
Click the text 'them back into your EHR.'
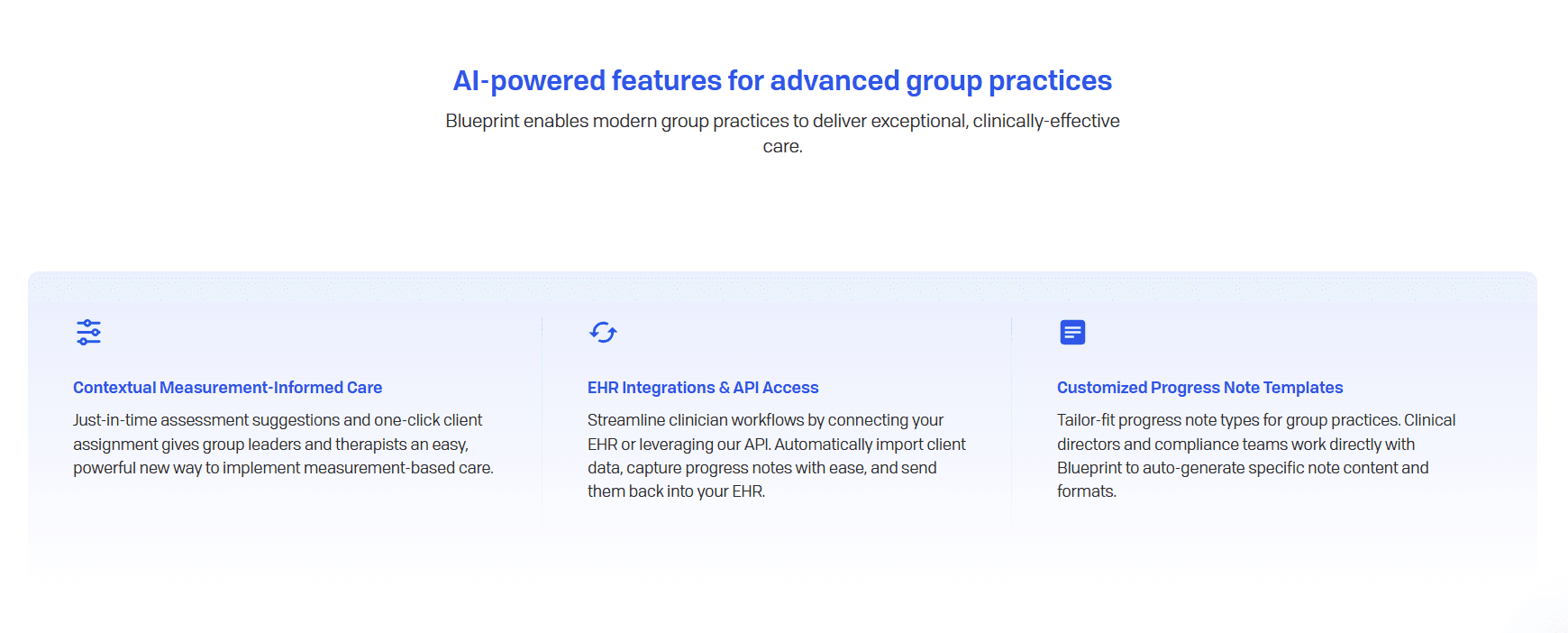pyautogui.click(x=676, y=491)
